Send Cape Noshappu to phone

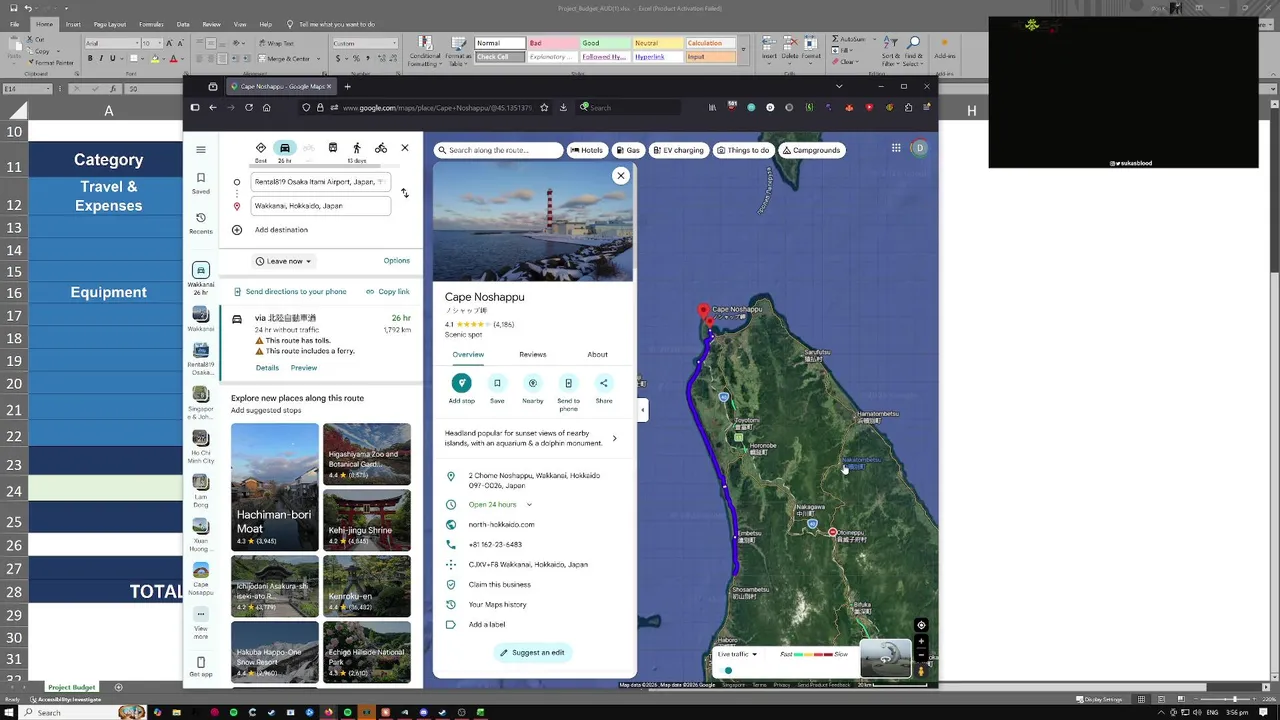tap(568, 383)
